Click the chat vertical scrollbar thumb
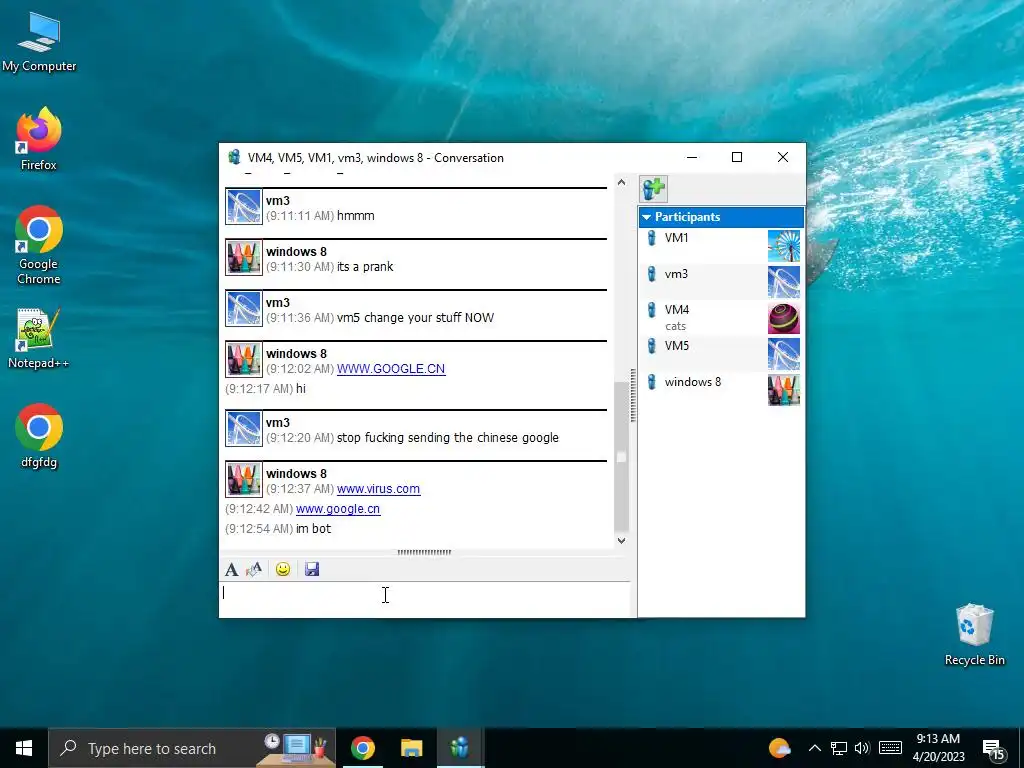The width and height of the screenshot is (1024, 768). [x=621, y=456]
